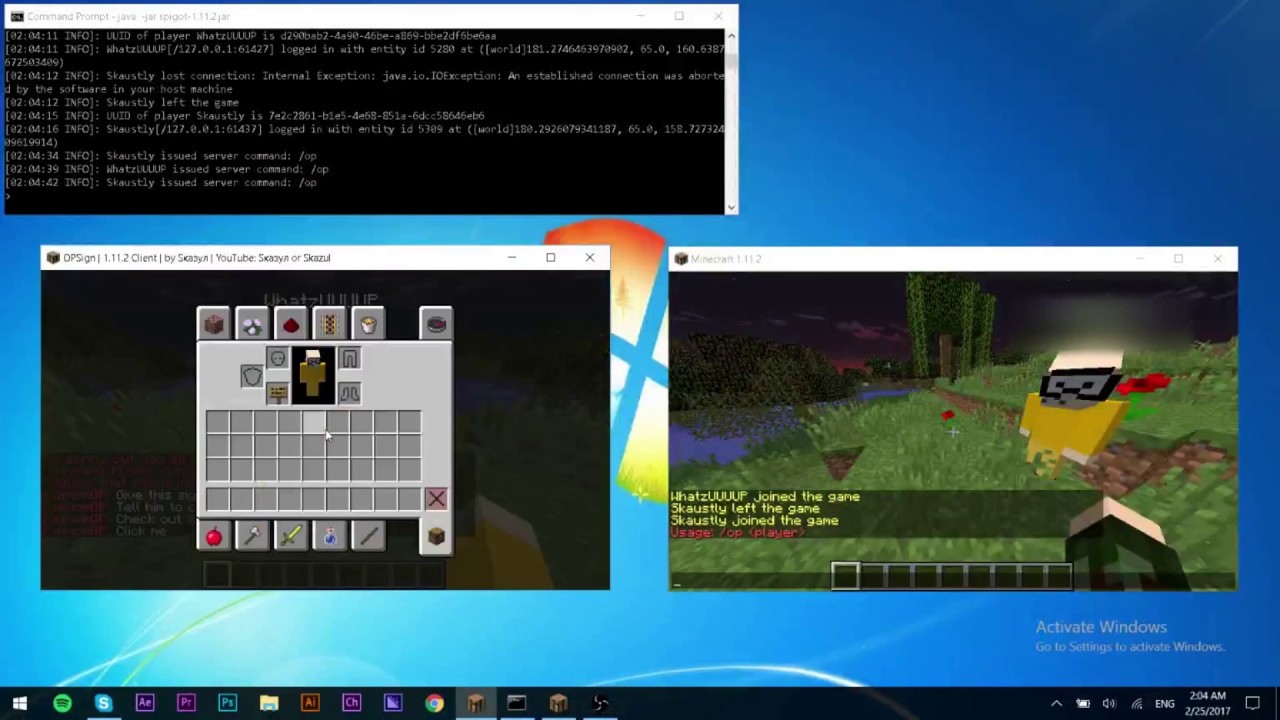The image size is (1280, 720).
Task: Switch the ENG input language indicator
Action: coord(1165,704)
